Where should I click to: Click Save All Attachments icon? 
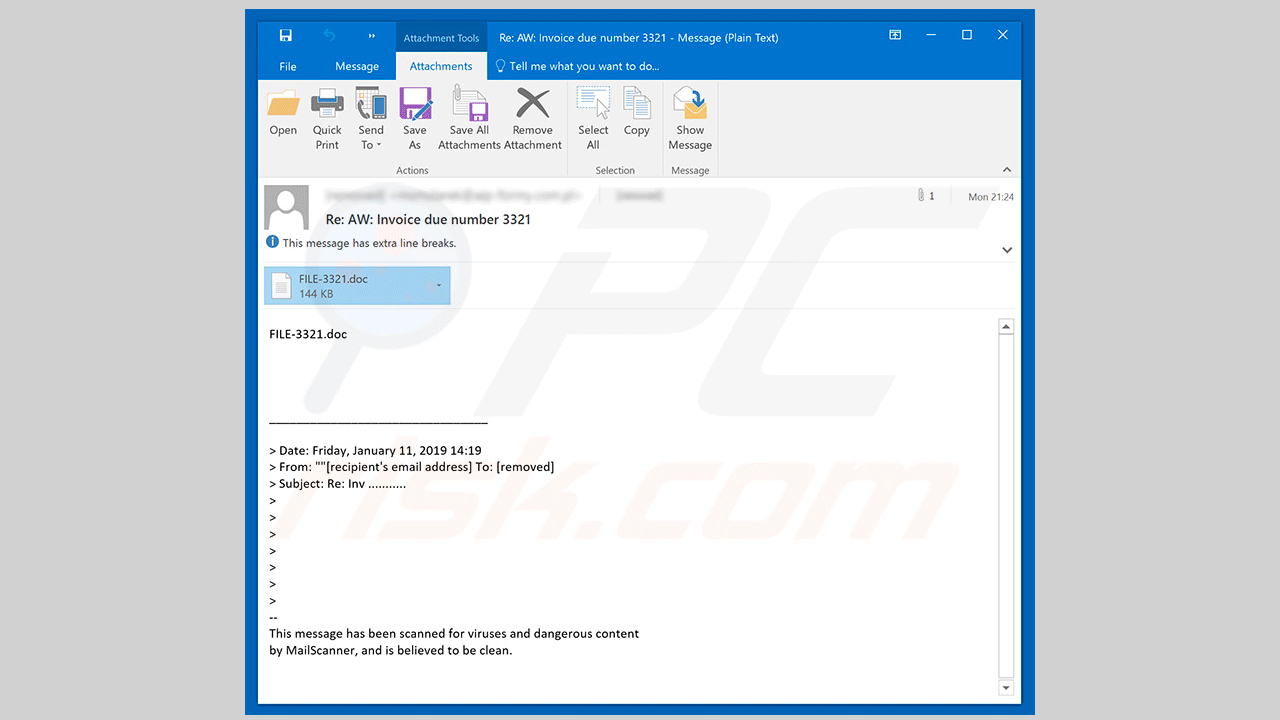tap(469, 104)
